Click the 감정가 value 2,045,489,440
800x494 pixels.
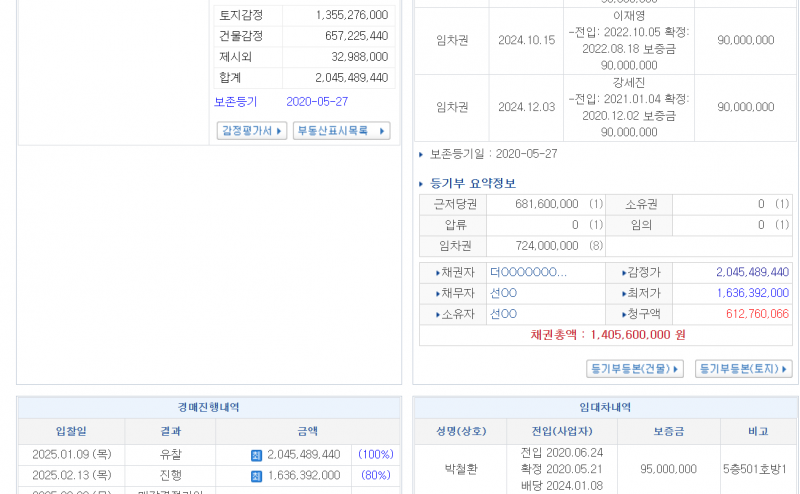pyautogui.click(x=752, y=272)
